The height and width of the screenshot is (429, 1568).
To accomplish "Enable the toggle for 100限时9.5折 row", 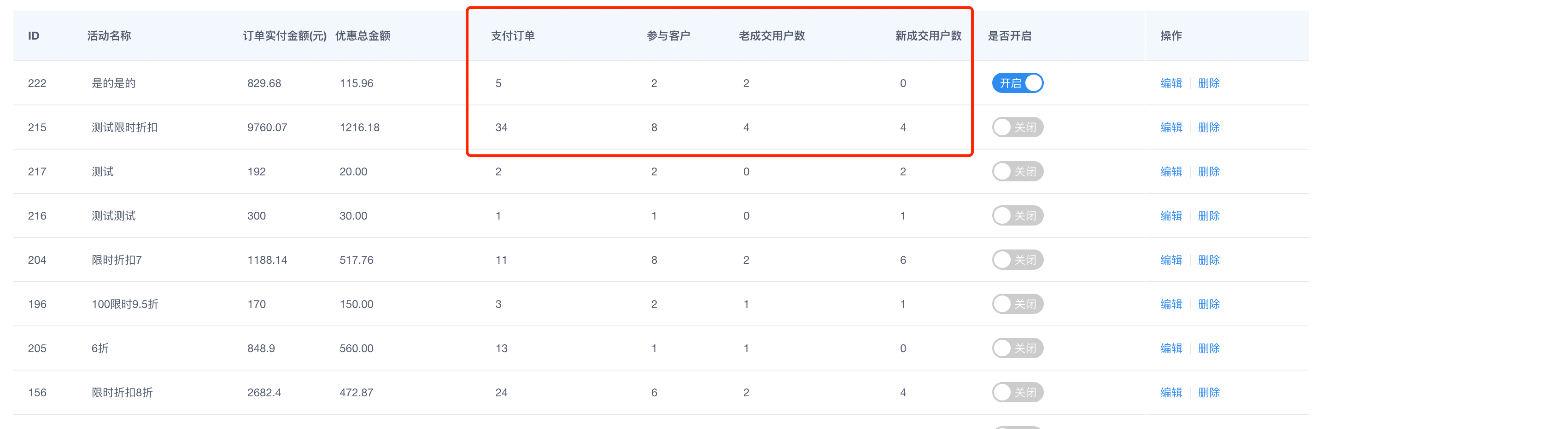I will tap(1017, 304).
